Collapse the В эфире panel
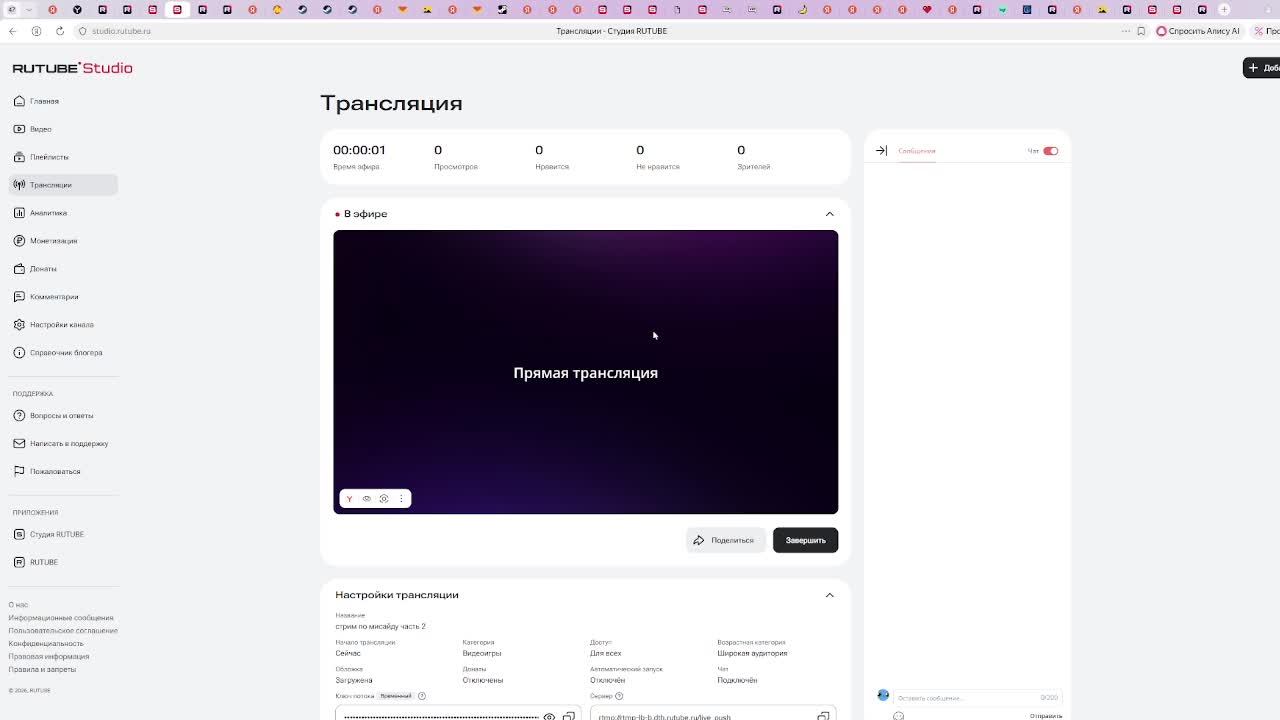This screenshot has width=1280, height=720. click(829, 214)
